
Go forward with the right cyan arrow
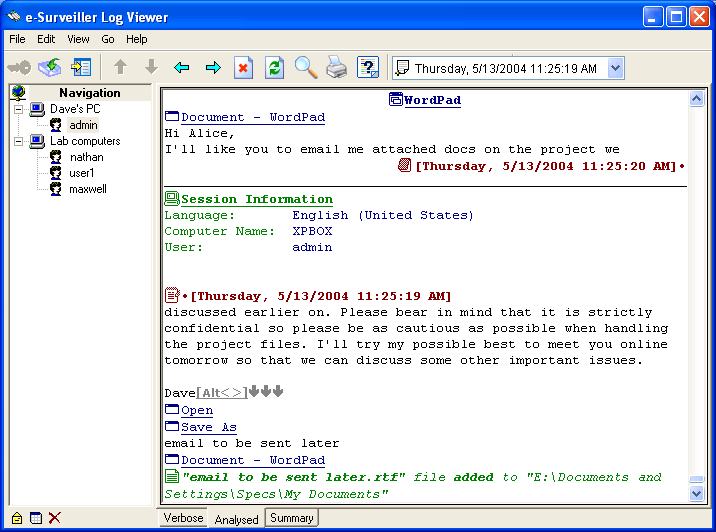pos(212,68)
